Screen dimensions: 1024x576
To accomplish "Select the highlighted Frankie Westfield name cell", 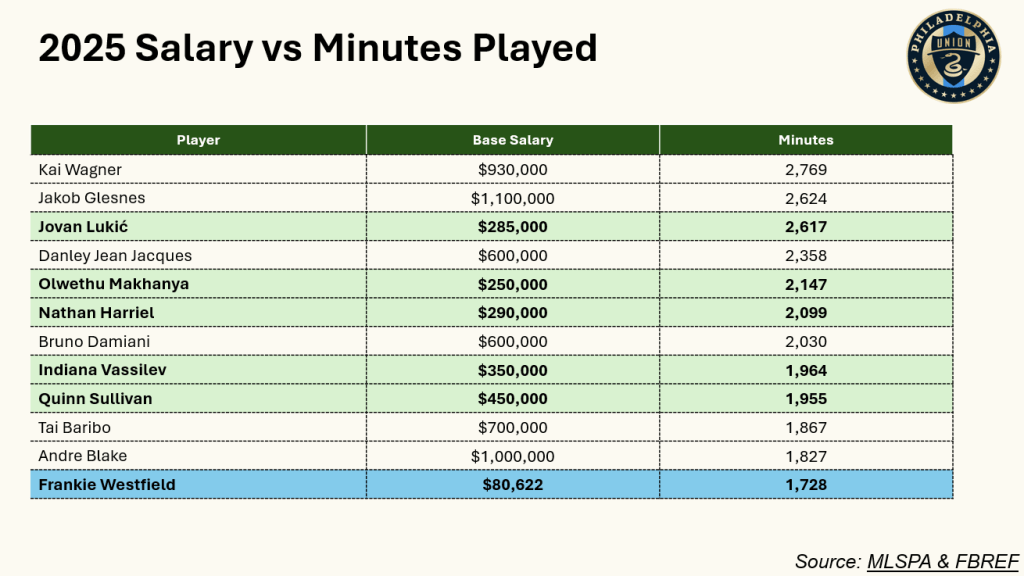I will click(x=107, y=485).
